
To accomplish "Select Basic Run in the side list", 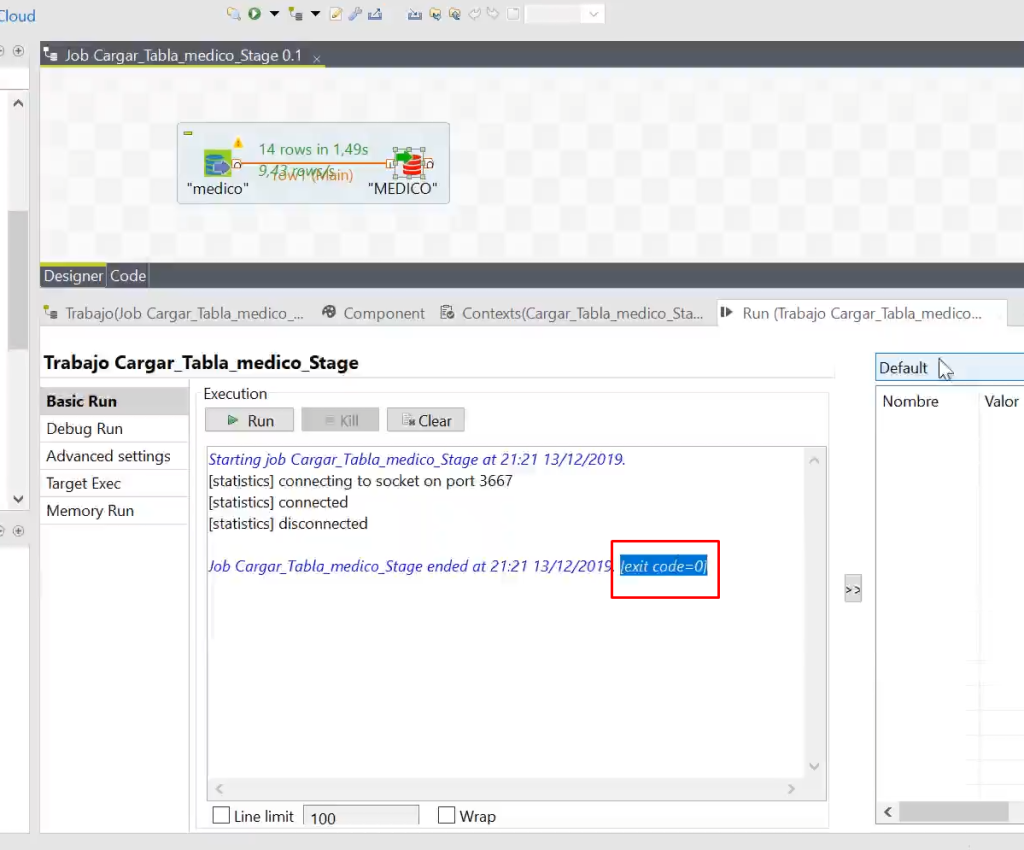I will click(114, 401).
